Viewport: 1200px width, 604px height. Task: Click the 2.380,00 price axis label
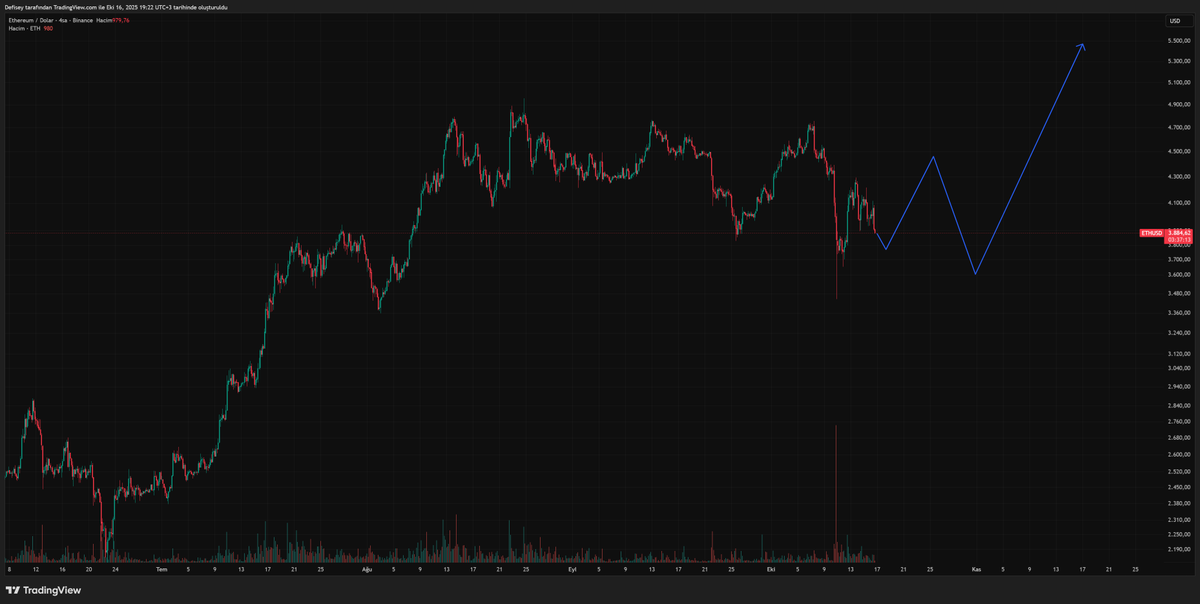[1178, 503]
